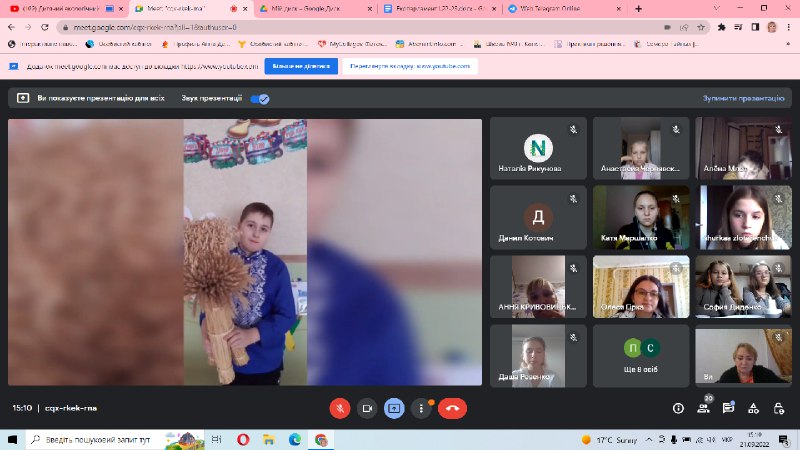Bookmark this page with star icon
Image resolution: width=800 pixels, height=450 pixels.
pos(701,27)
